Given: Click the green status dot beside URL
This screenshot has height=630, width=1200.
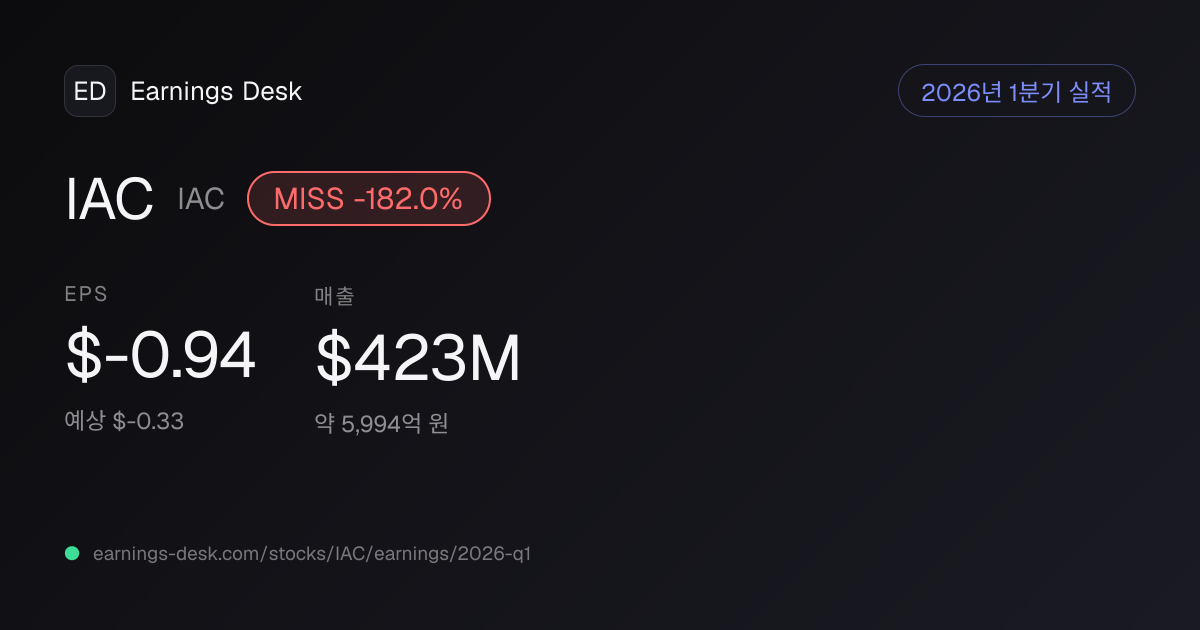Looking at the screenshot, I should (x=72, y=553).
